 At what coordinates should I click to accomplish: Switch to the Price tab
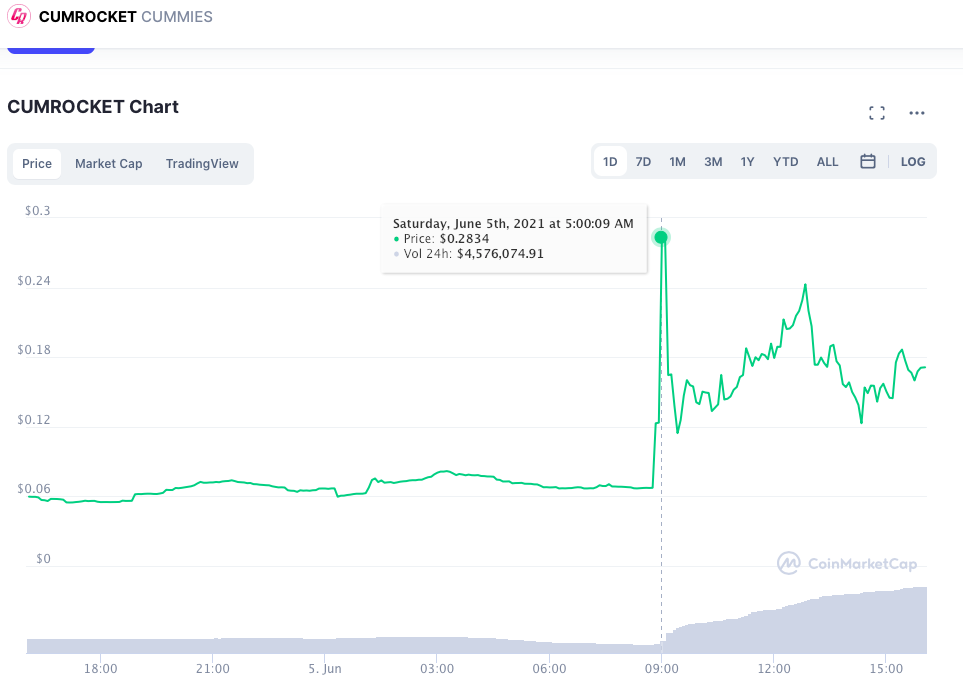click(x=37, y=164)
